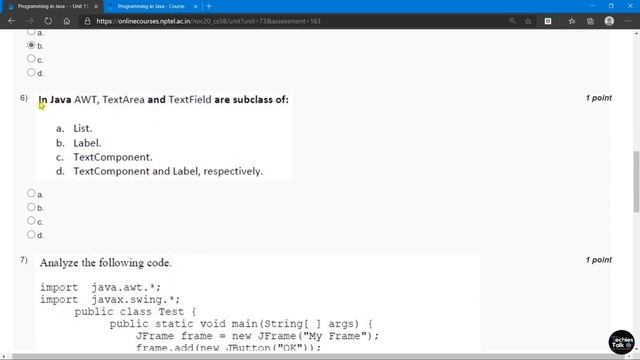Click the '1 point' label of question 6
The width and height of the screenshot is (640, 360).
[598, 98]
